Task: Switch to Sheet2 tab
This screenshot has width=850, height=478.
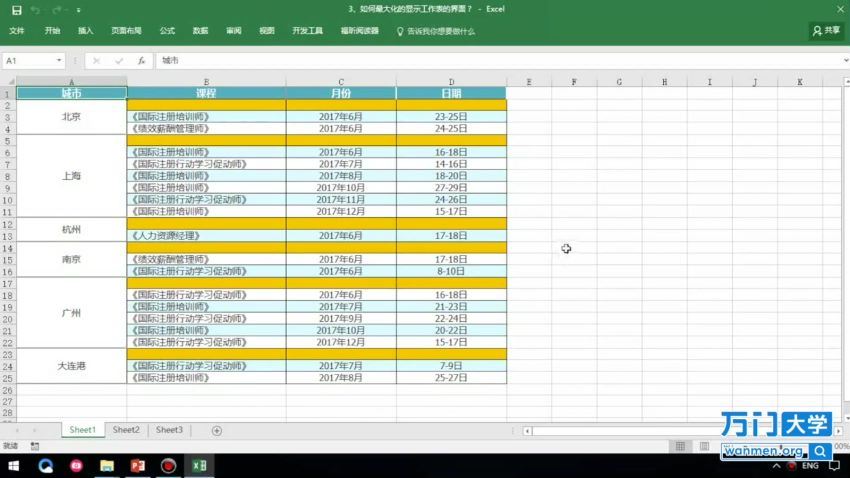Action: tap(126, 430)
